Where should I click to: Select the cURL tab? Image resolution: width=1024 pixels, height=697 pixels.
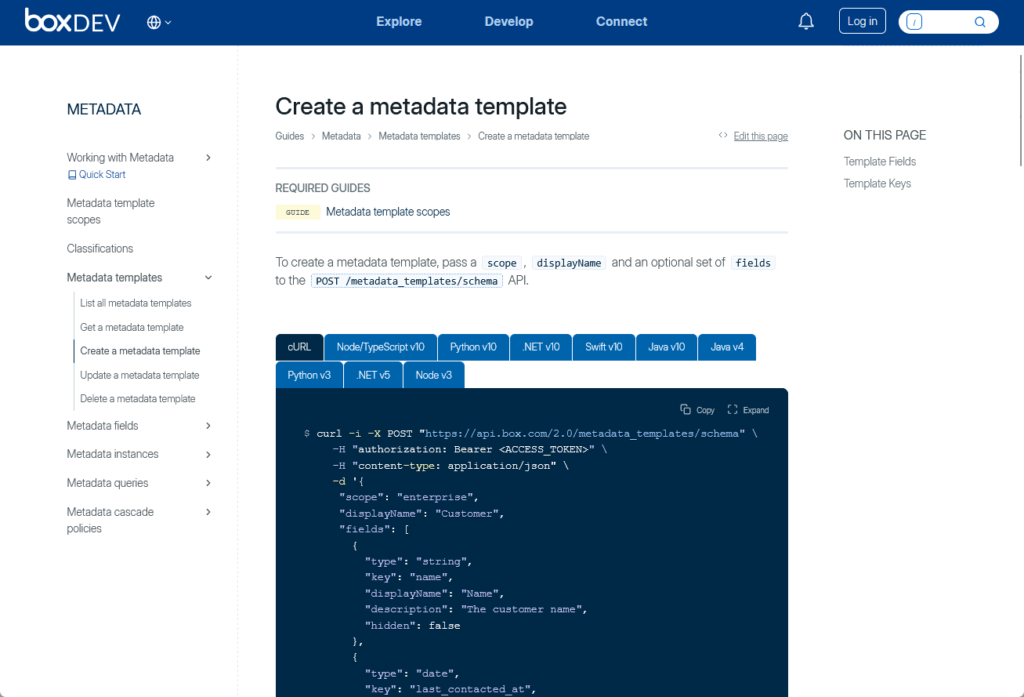(299, 347)
